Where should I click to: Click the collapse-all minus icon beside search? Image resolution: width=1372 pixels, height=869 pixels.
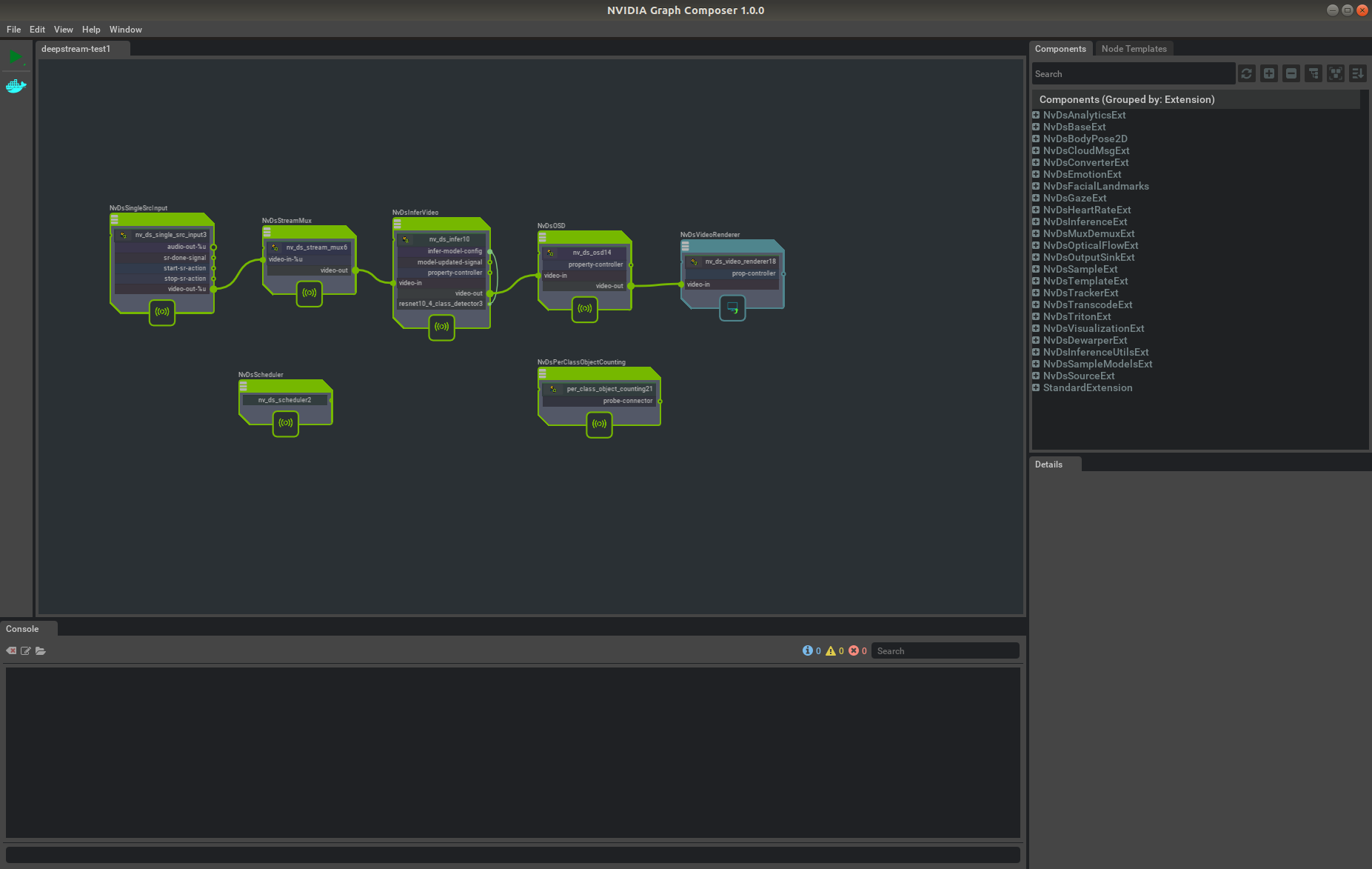[x=1291, y=73]
